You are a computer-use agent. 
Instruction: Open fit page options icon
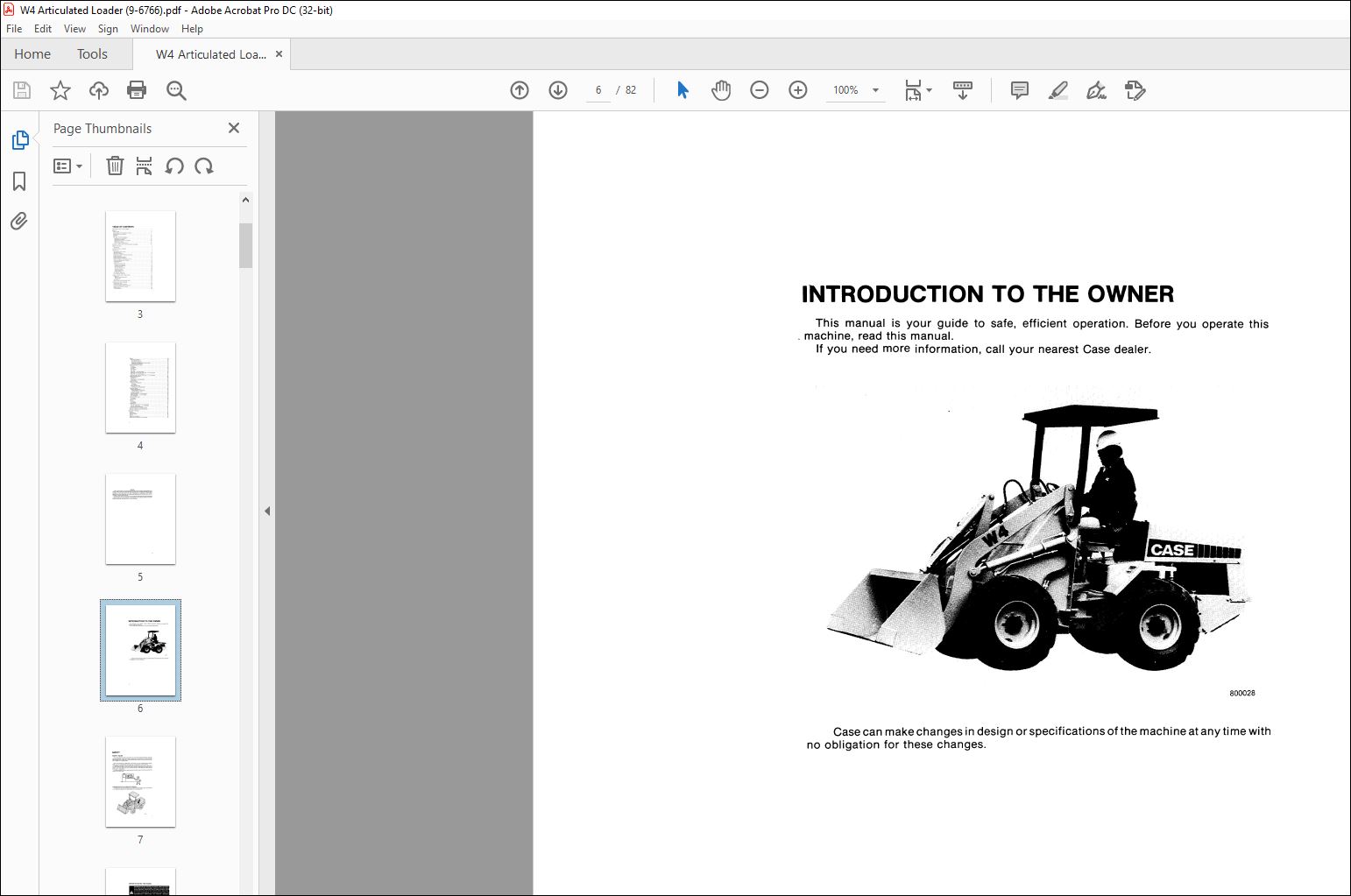917,90
